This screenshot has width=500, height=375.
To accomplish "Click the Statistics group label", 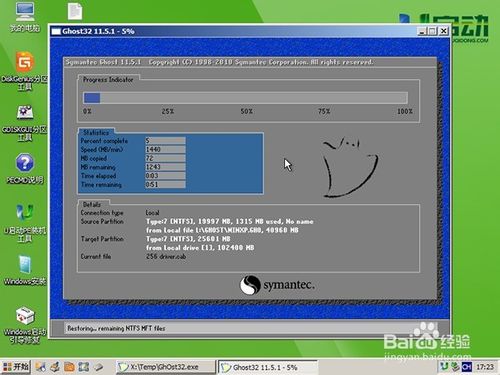I will pyautogui.click(x=96, y=132).
